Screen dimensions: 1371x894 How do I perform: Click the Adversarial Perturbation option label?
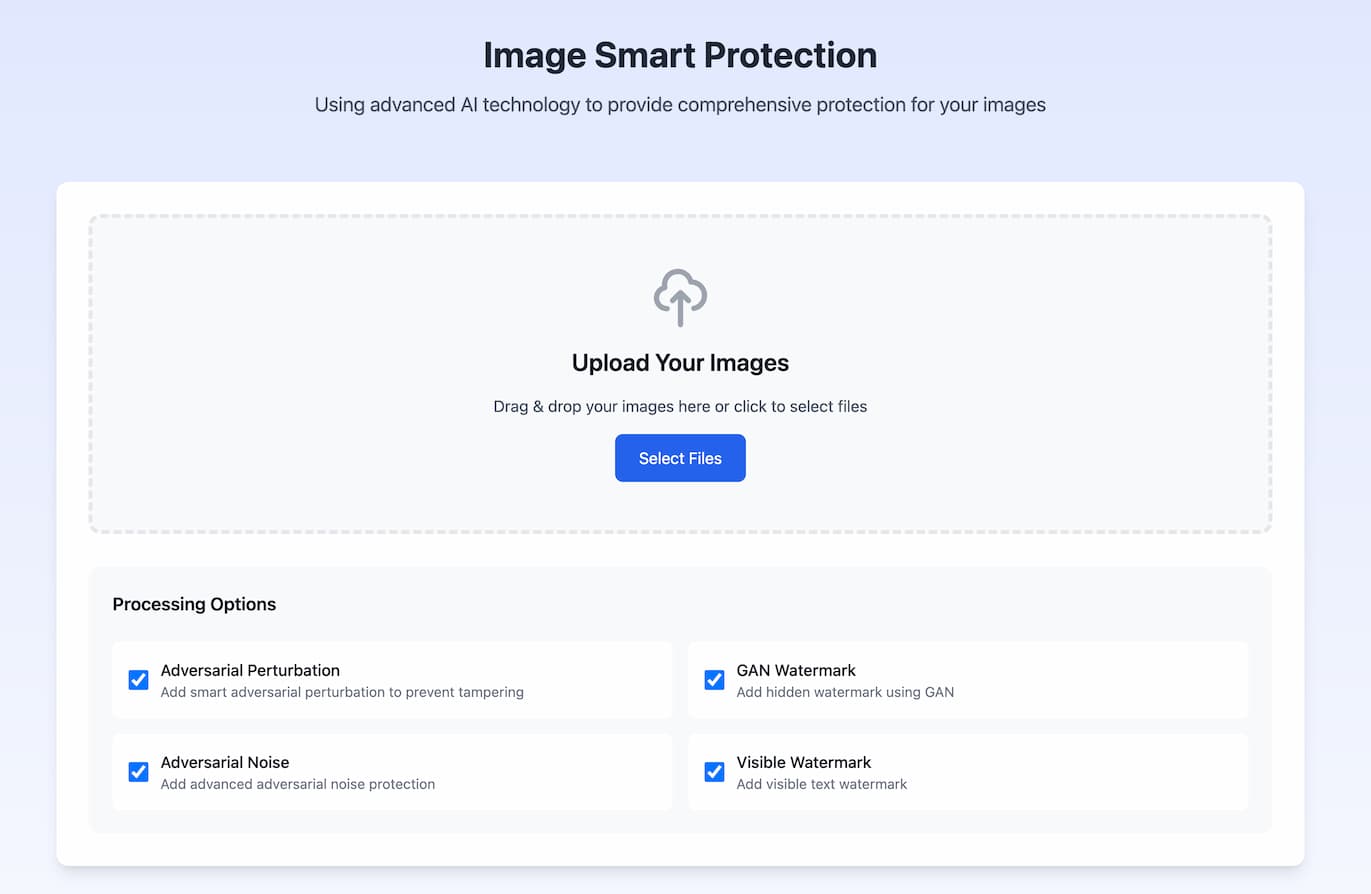[x=250, y=670]
